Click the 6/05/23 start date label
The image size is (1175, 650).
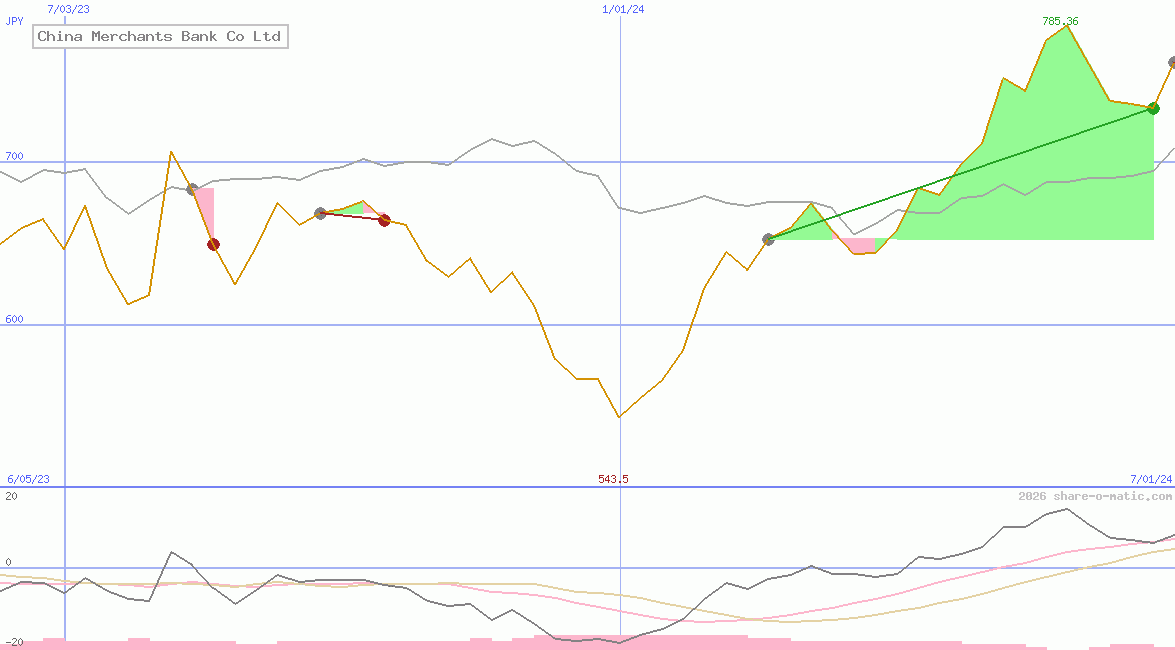point(28,479)
